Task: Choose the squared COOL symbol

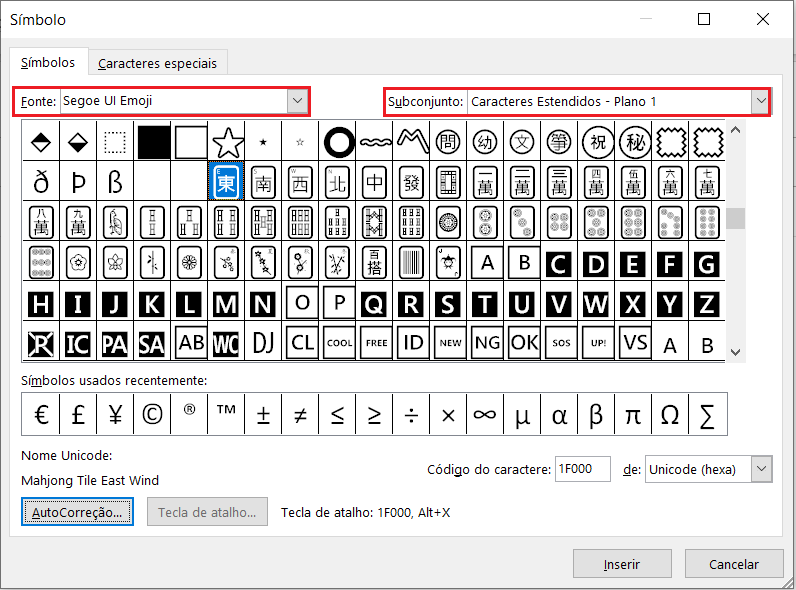Action: coord(339,343)
